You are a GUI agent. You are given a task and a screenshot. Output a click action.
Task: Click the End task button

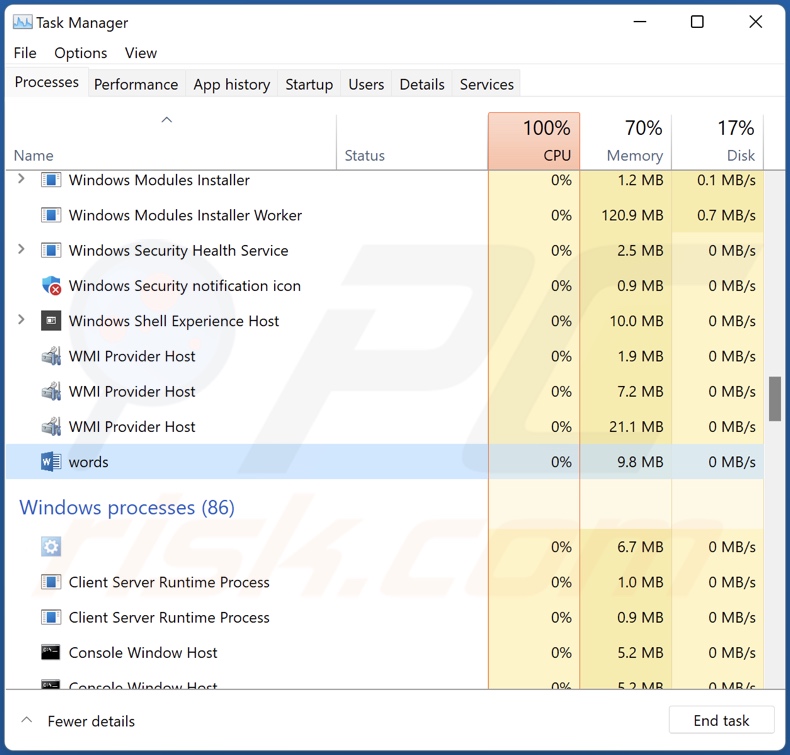tap(721, 720)
